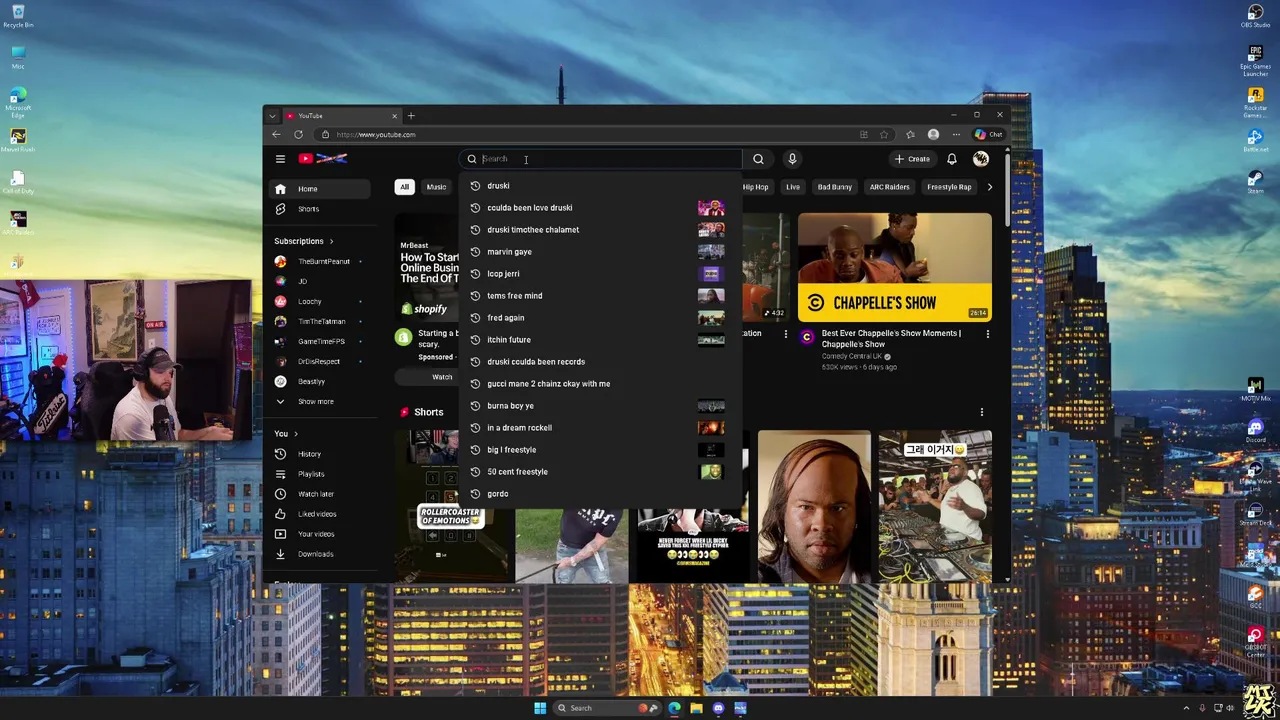Image resolution: width=1280 pixels, height=720 pixels.
Task: Open the YouTube account avatar menu
Action: (981, 159)
